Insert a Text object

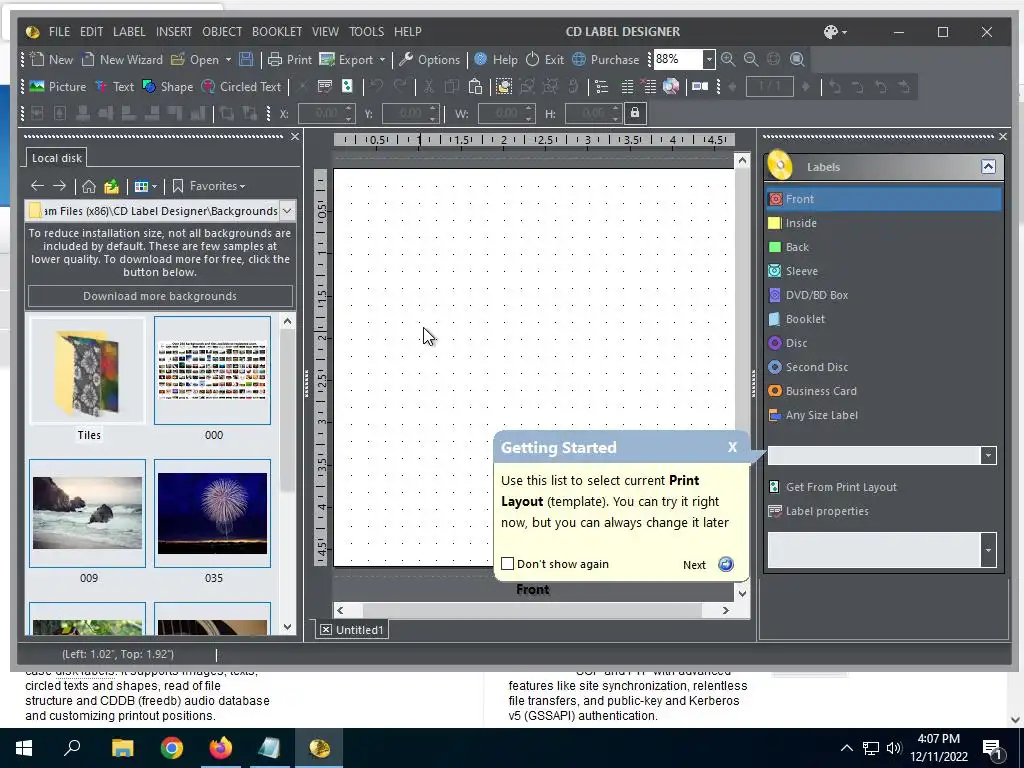[x=114, y=86]
